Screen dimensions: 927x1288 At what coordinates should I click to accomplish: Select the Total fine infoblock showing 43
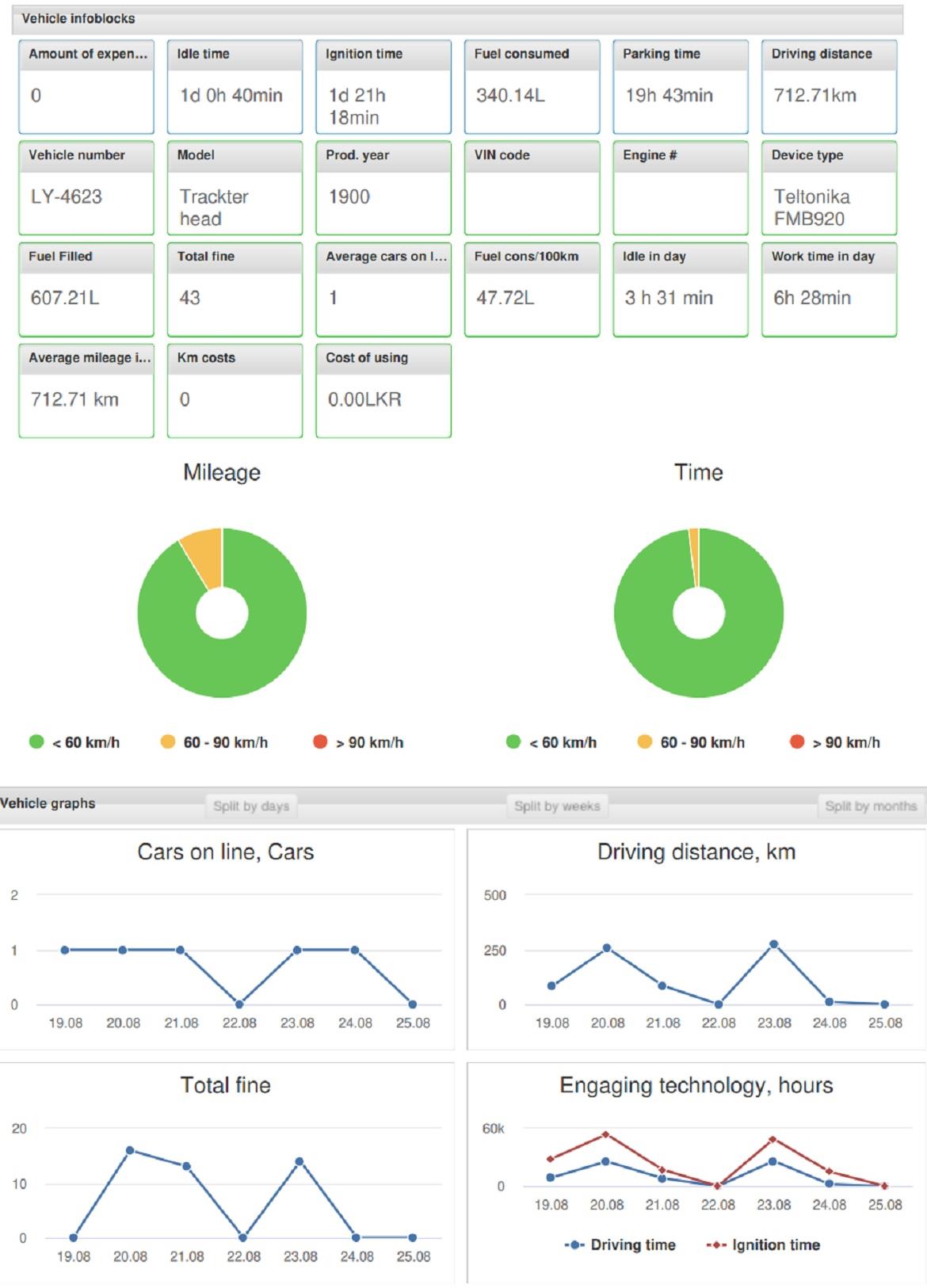click(235, 289)
